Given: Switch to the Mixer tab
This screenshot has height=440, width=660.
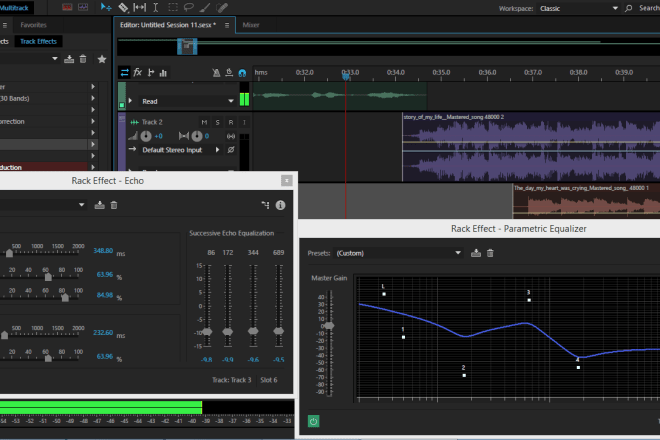Looking at the screenshot, I should coord(251,25).
